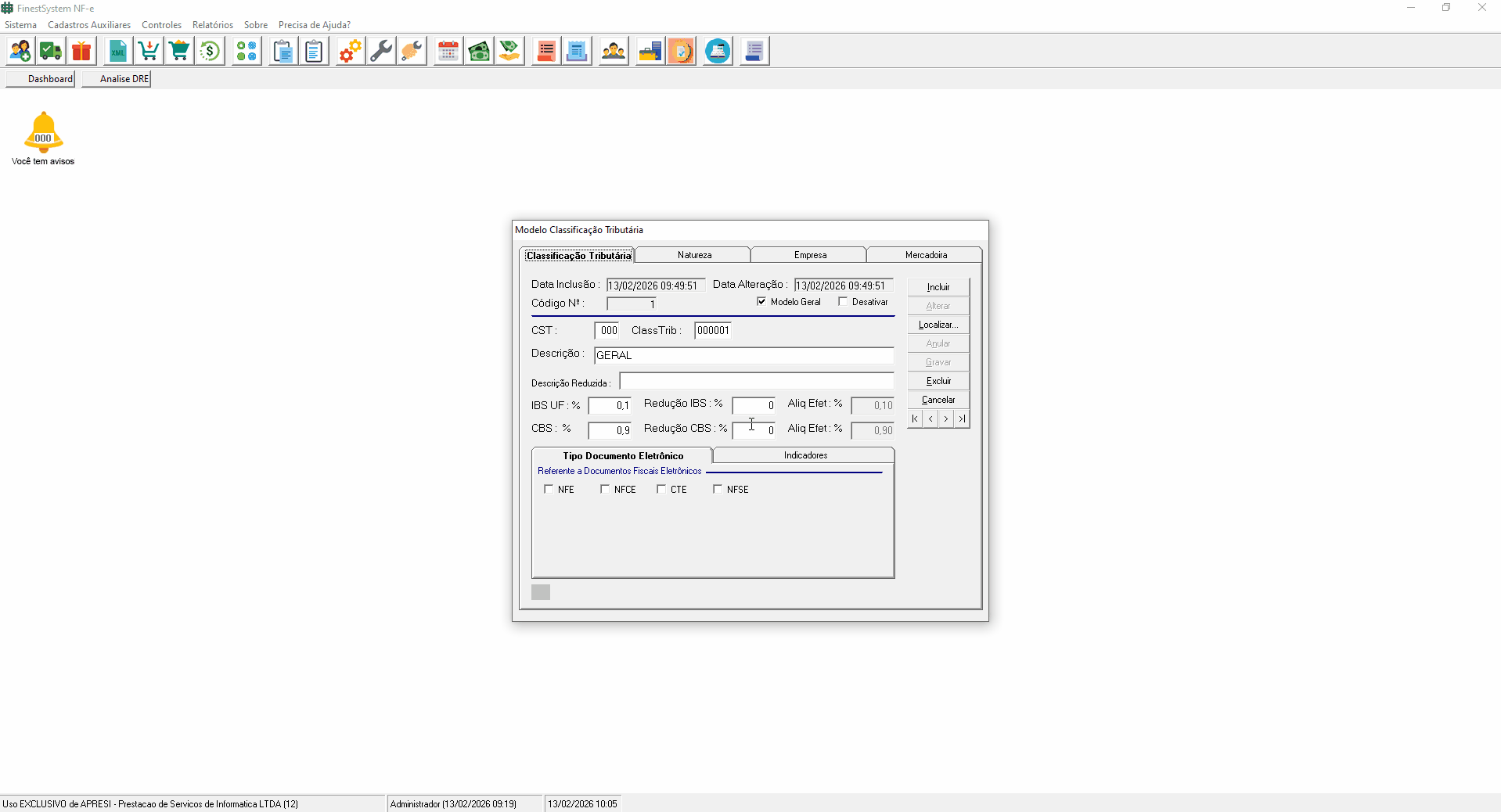Switch to the Natureza tab
The height and width of the screenshot is (812, 1501).
click(x=694, y=255)
